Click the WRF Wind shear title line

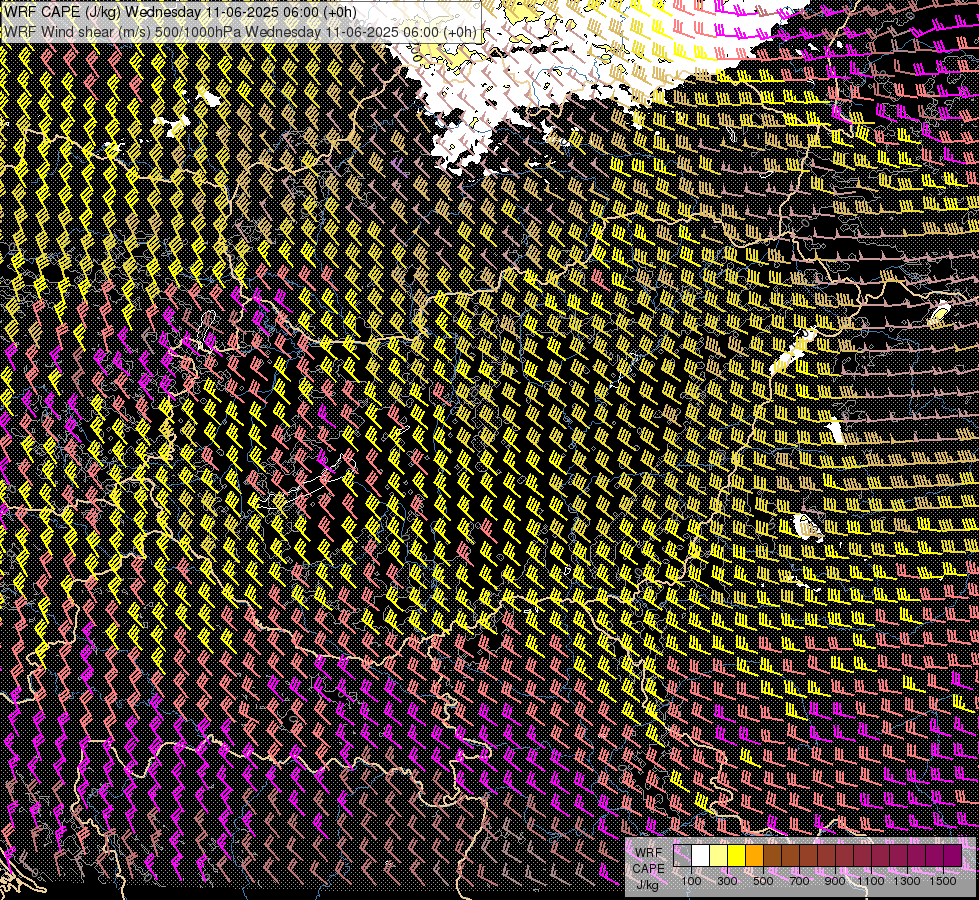click(x=240, y=31)
